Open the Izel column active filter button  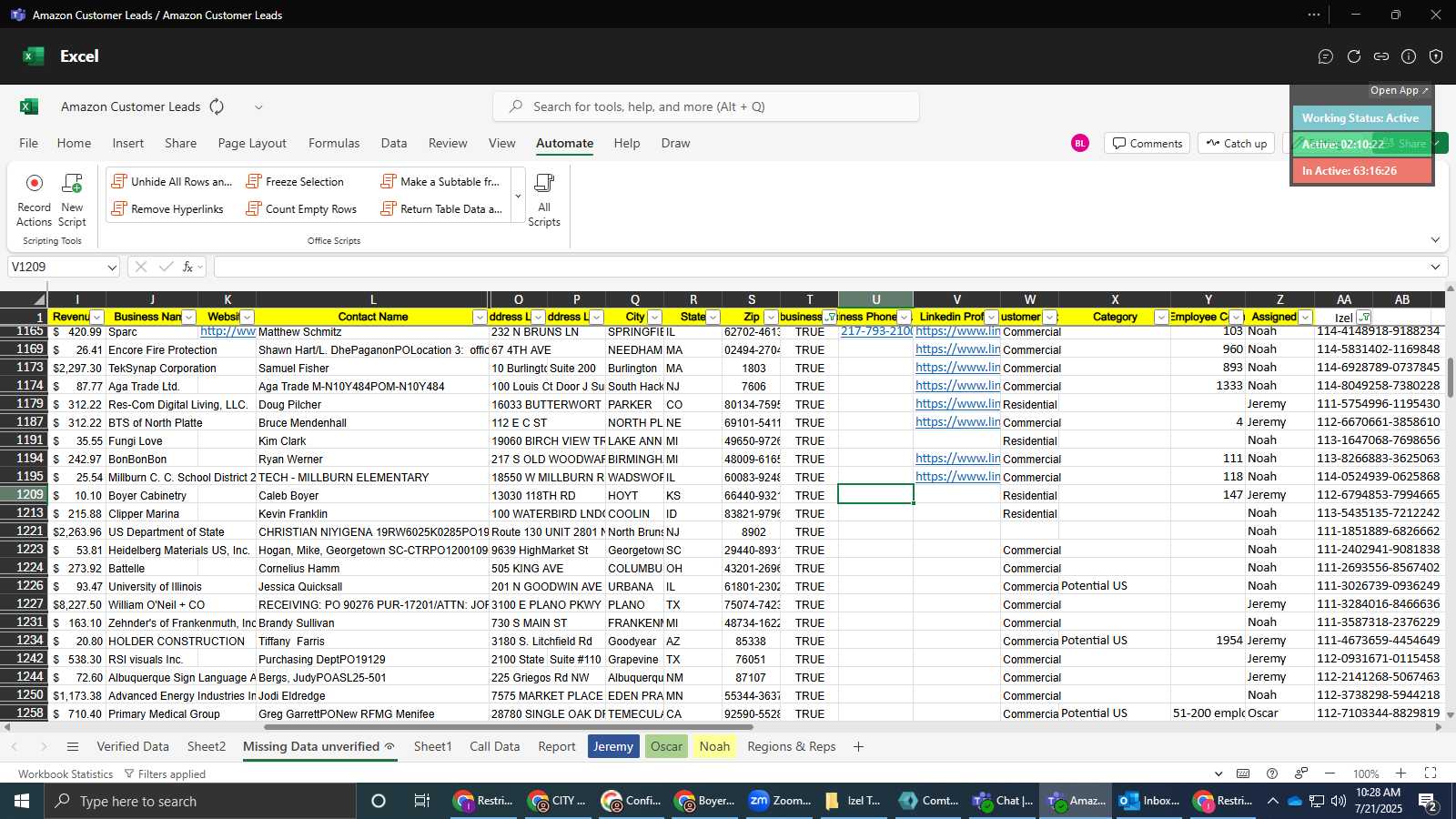tap(1364, 317)
